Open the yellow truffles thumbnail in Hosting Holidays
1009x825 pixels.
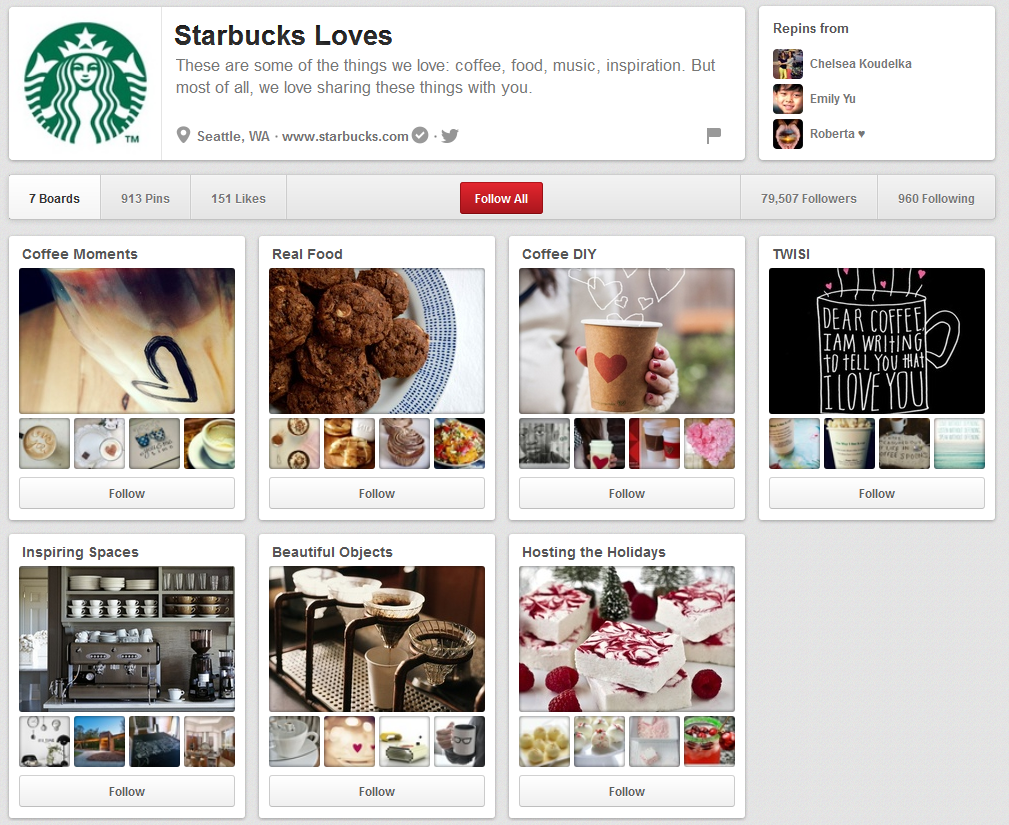(x=544, y=741)
